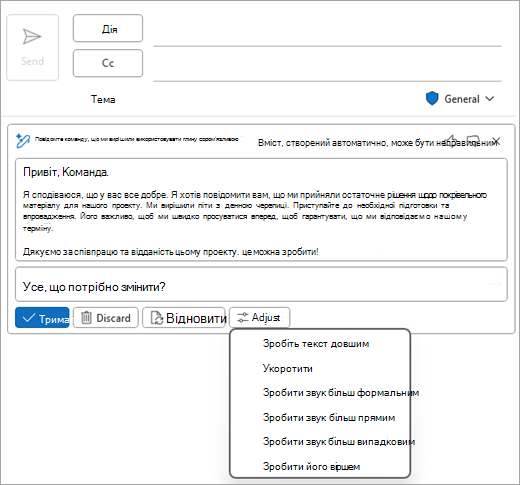Open the Дія recipient picker button
520x485 pixels.
coord(108,28)
